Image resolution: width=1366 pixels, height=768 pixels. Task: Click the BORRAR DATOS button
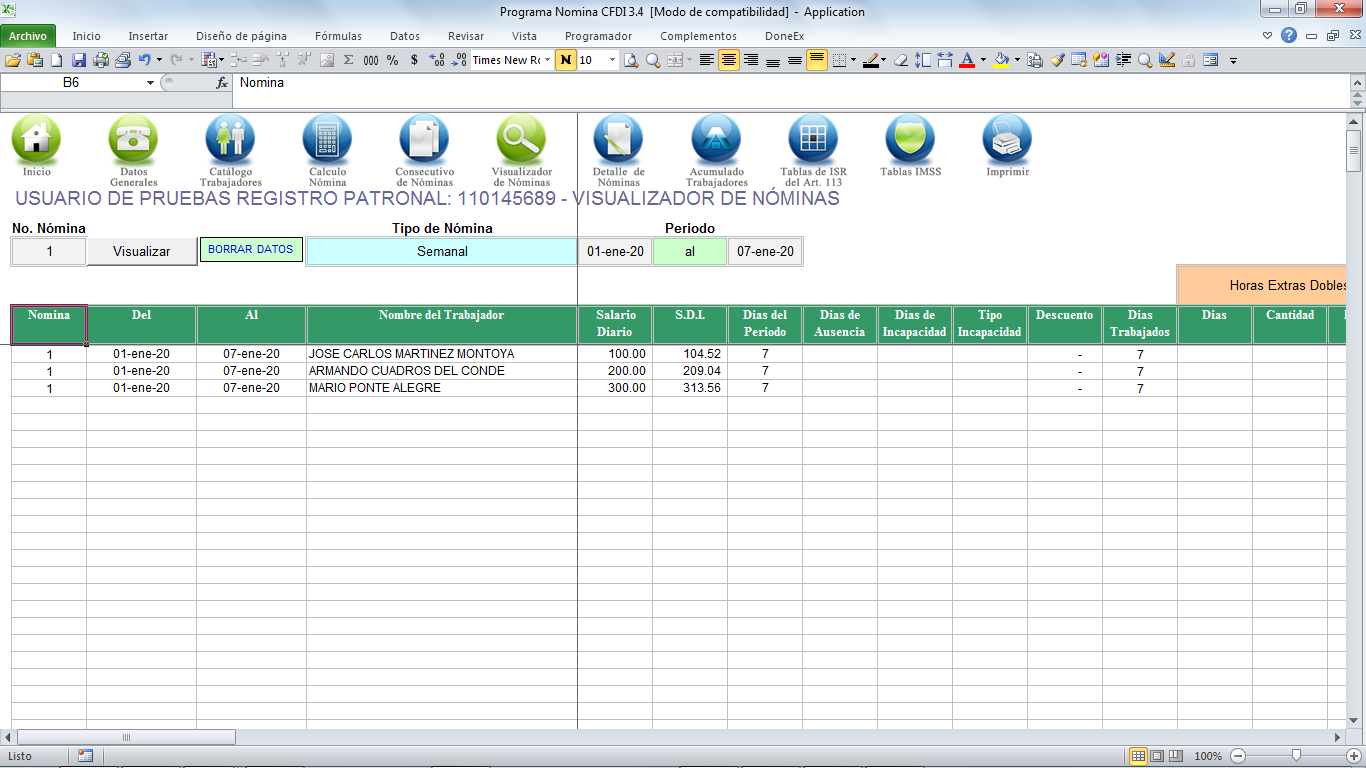pyautogui.click(x=251, y=250)
